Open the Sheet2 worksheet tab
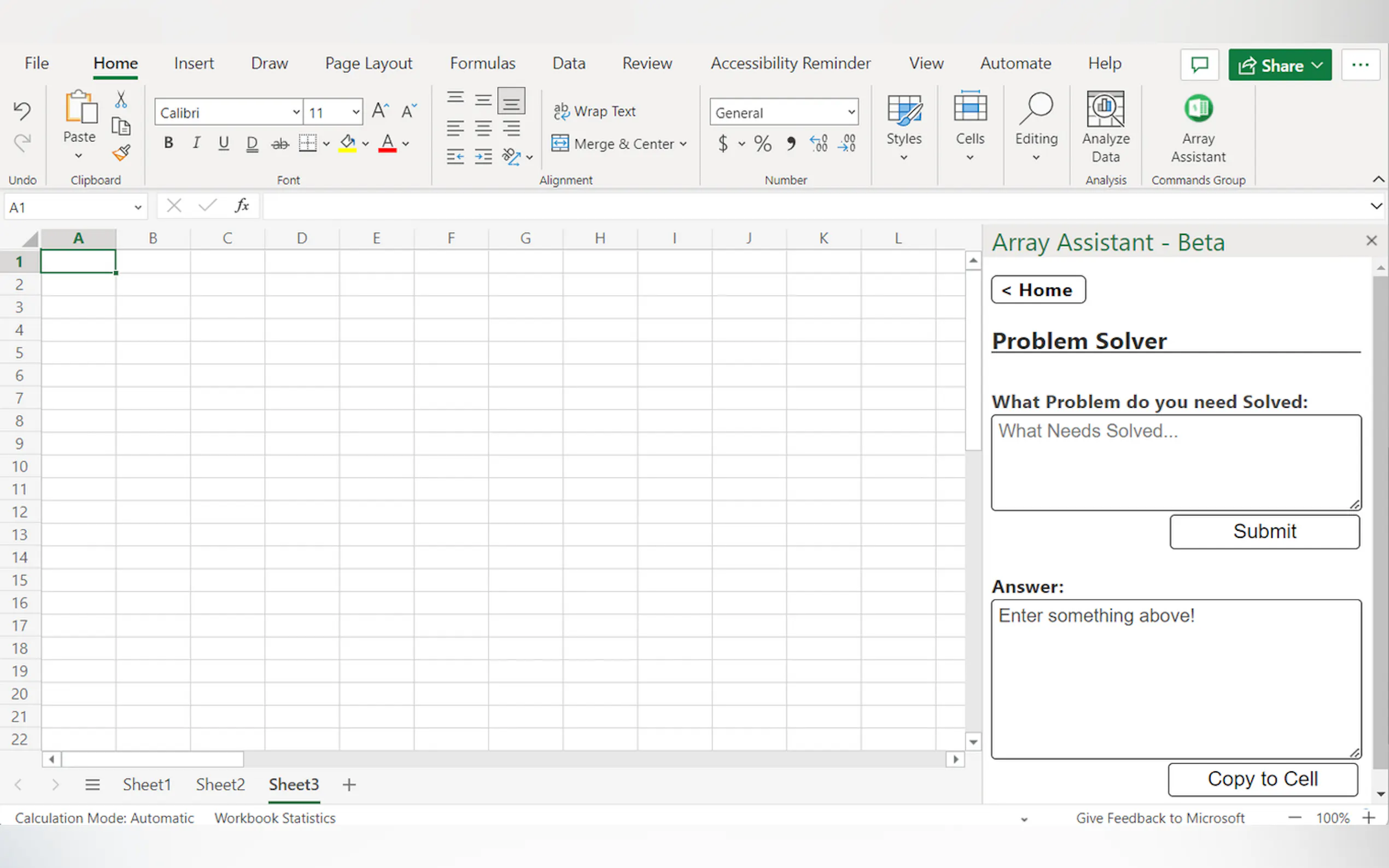The image size is (1389, 868). tap(220, 784)
